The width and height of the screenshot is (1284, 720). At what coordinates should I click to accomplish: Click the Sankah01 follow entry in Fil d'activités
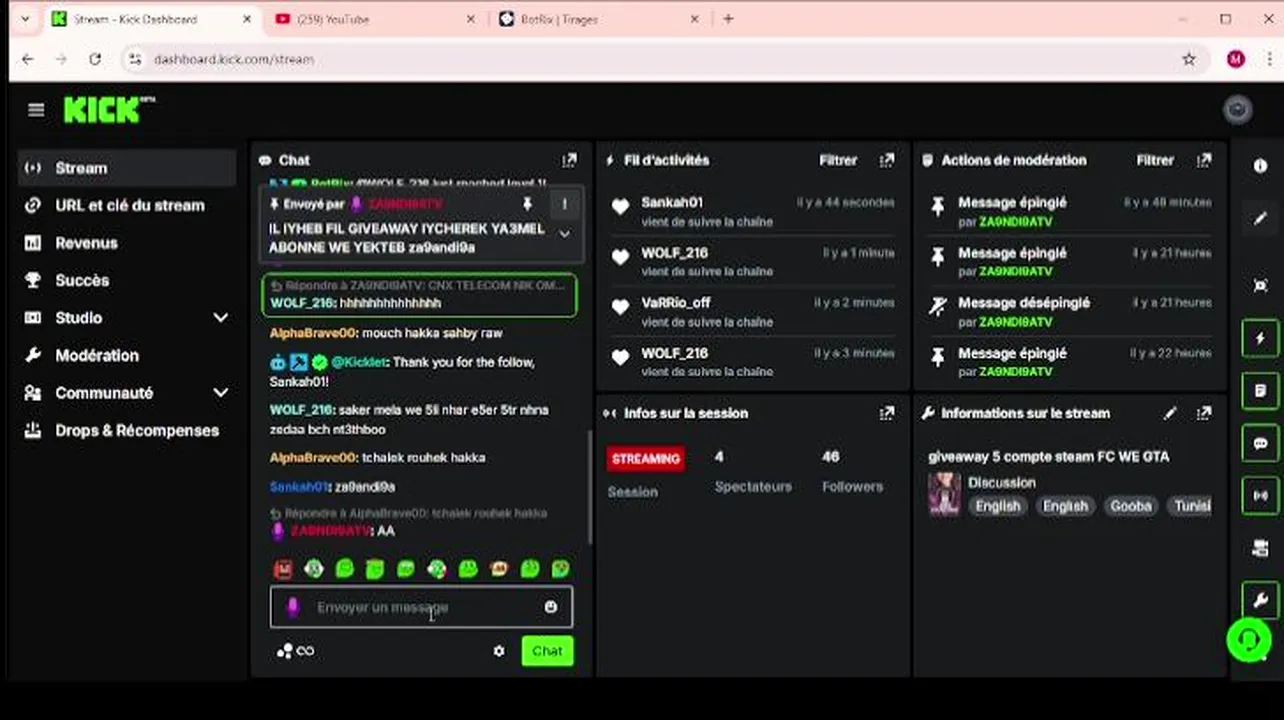[x=753, y=211]
